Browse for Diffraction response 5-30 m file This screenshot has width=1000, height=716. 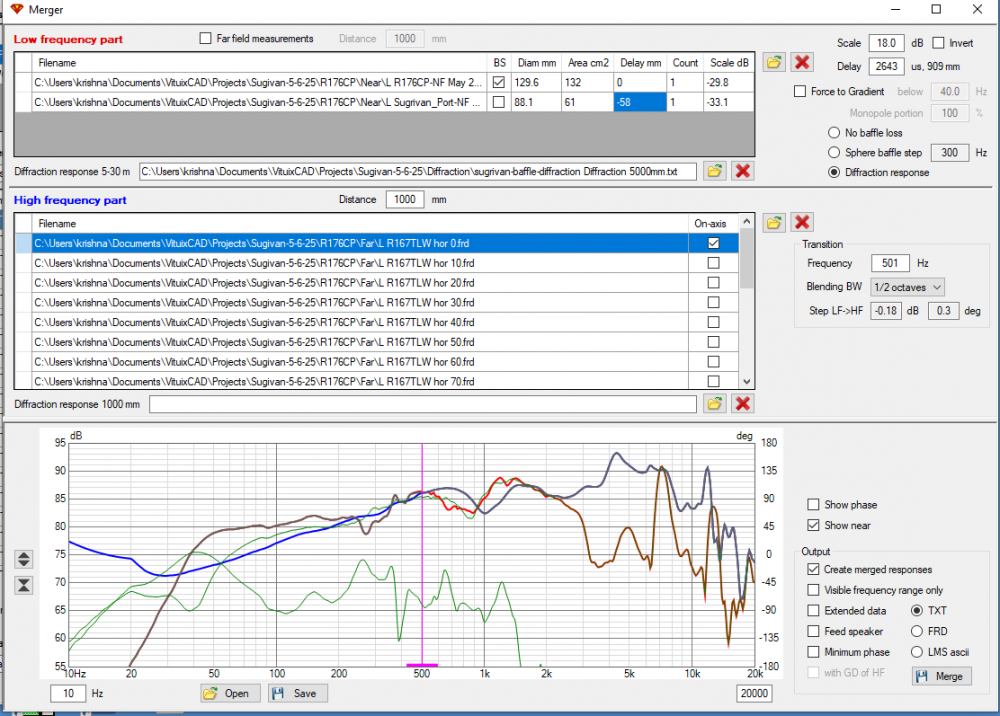point(715,171)
